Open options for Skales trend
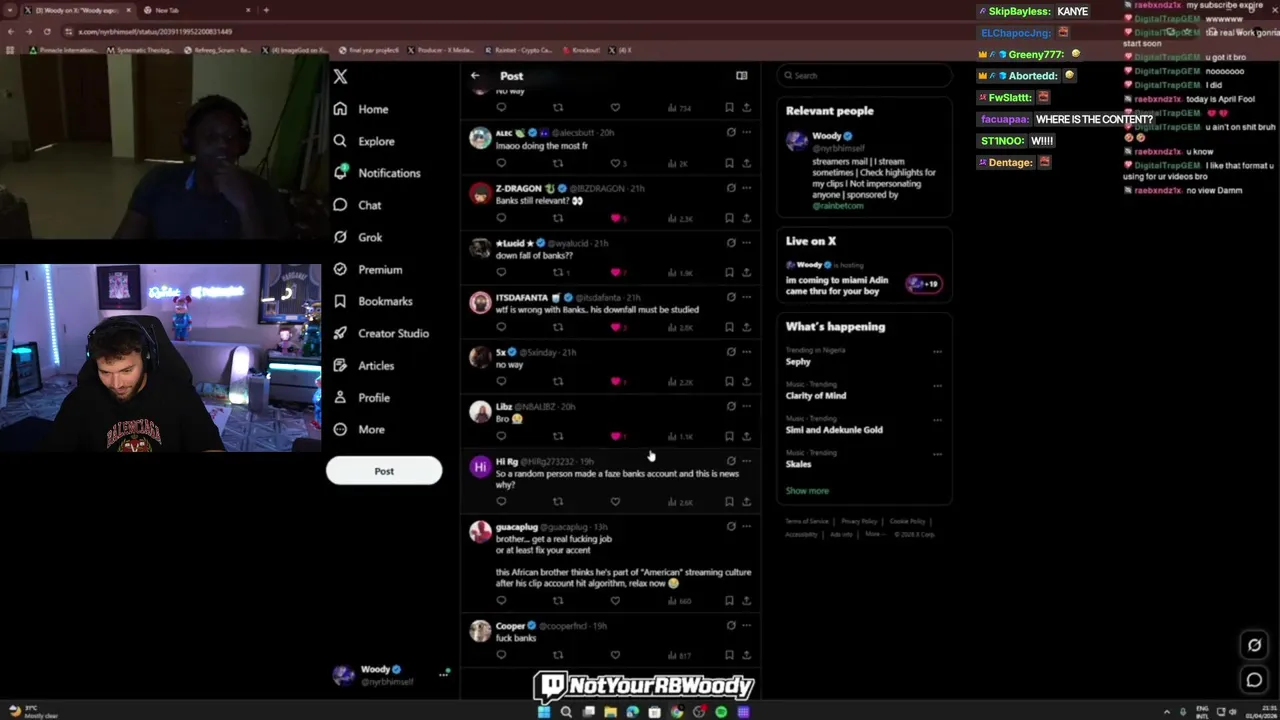 [x=937, y=453]
